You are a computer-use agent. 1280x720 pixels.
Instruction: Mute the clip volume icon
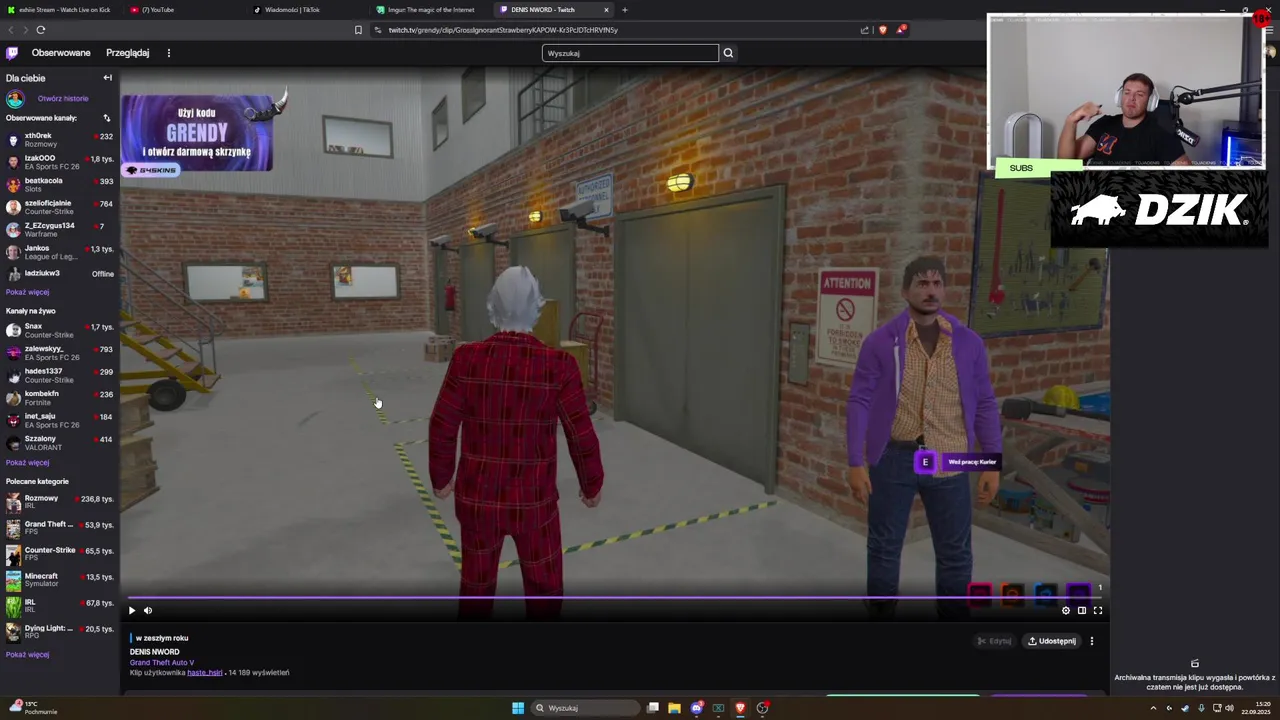tap(148, 610)
